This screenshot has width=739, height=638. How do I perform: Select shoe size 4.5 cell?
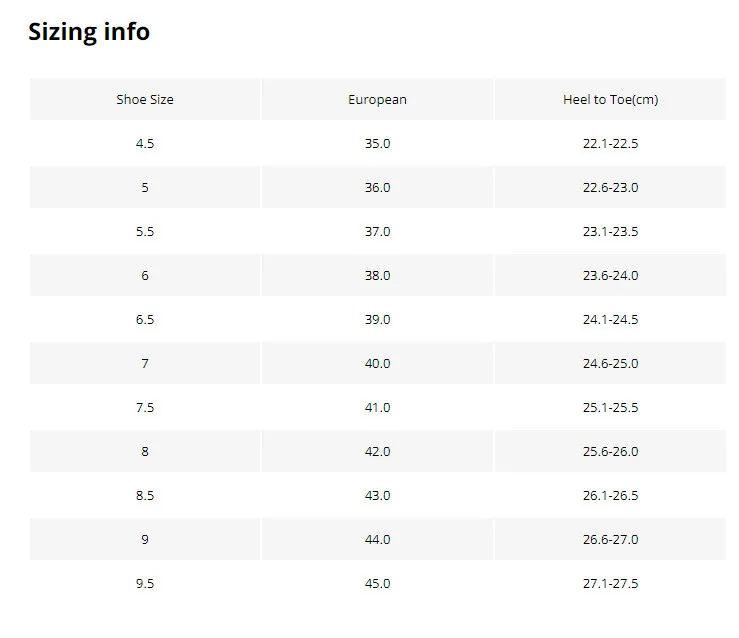145,144
